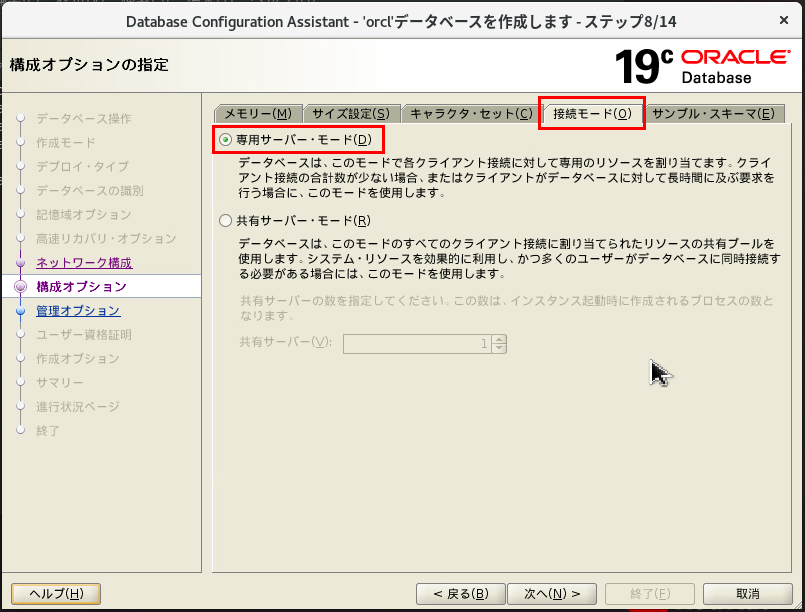Click the 終了 step label in sidebar
Viewport: 805px width, 612px height.
coord(48,431)
